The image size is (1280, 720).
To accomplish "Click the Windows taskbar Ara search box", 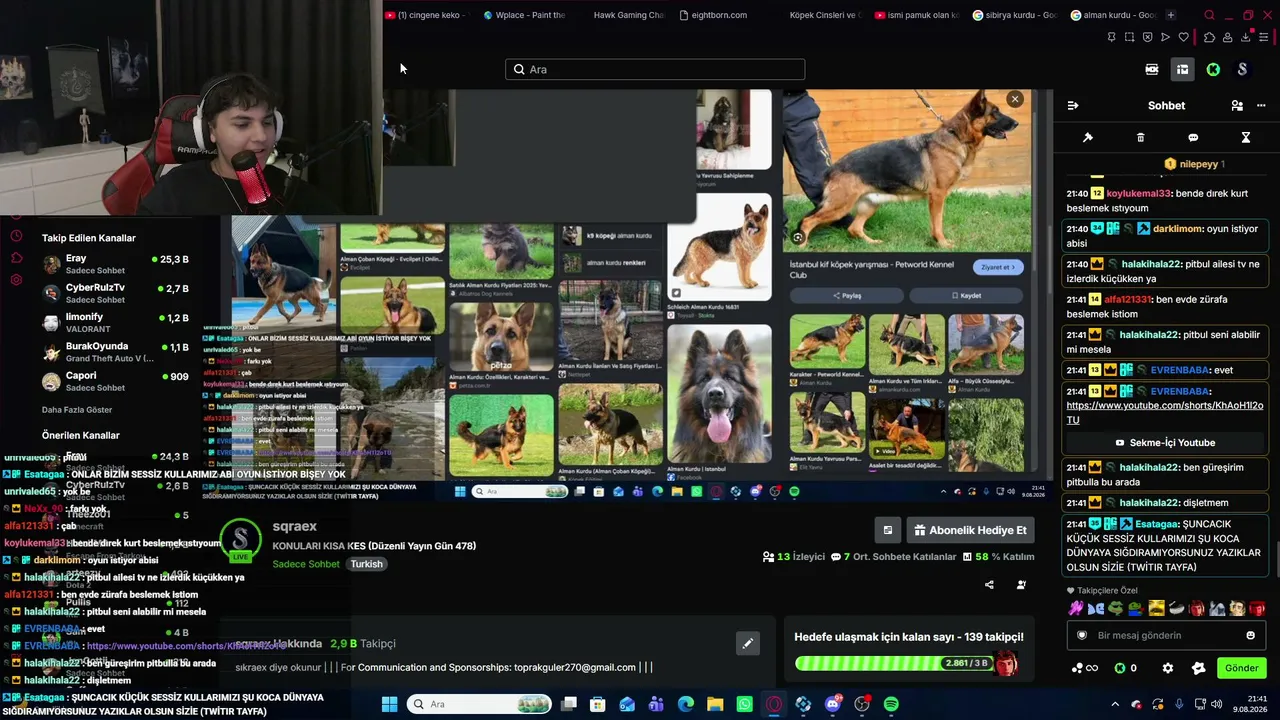I will 480,704.
